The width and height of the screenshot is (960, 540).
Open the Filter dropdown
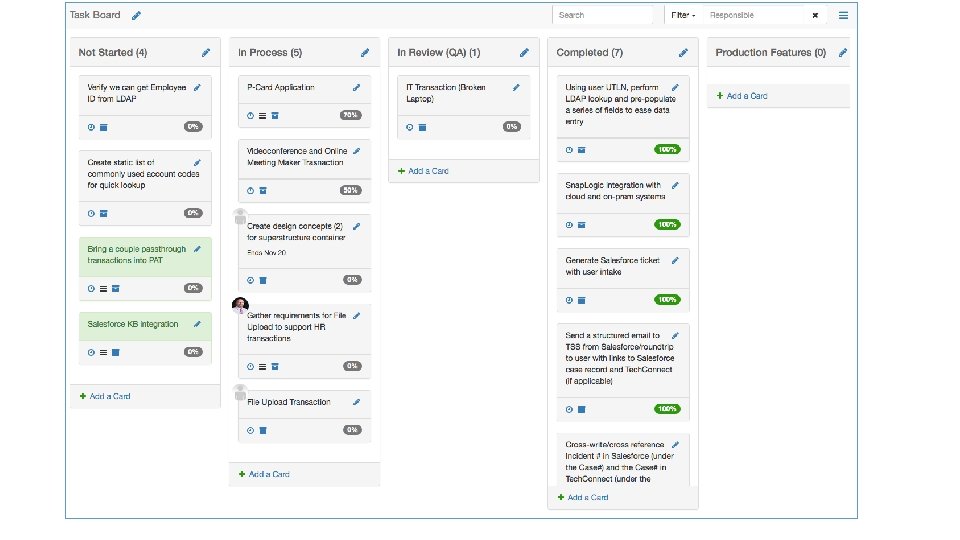click(x=683, y=15)
